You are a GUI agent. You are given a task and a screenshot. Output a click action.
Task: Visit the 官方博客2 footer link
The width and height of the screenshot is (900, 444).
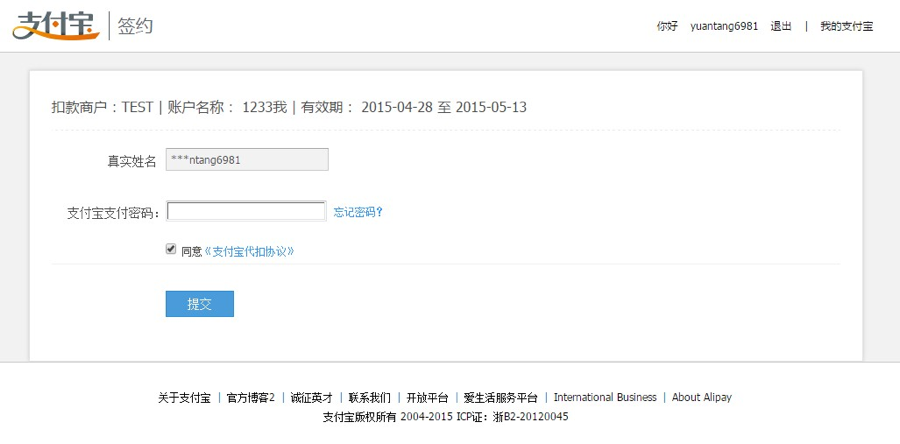point(250,397)
